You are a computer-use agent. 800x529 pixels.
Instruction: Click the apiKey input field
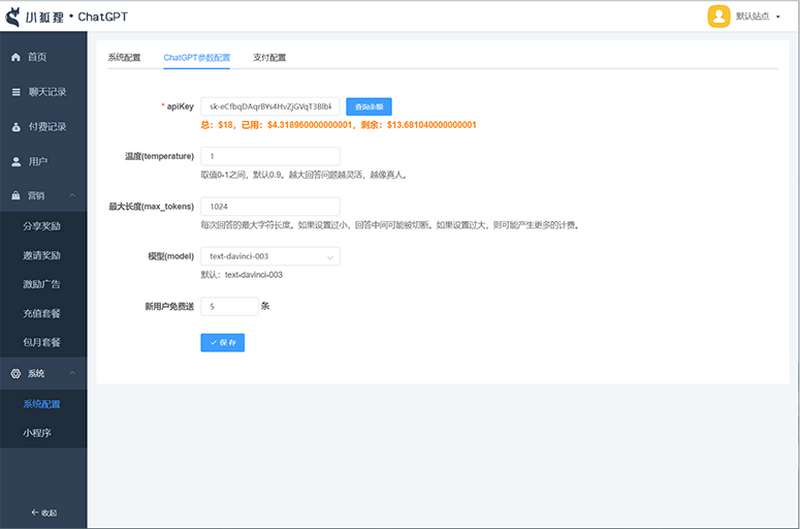tap(270, 106)
